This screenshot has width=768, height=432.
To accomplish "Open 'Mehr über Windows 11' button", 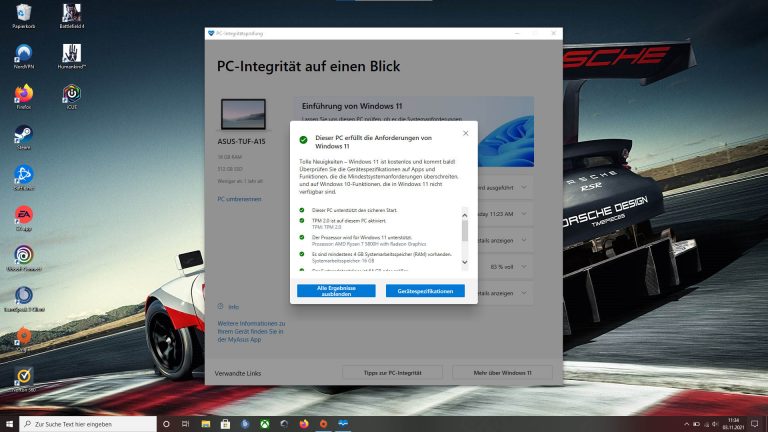I will (502, 372).
